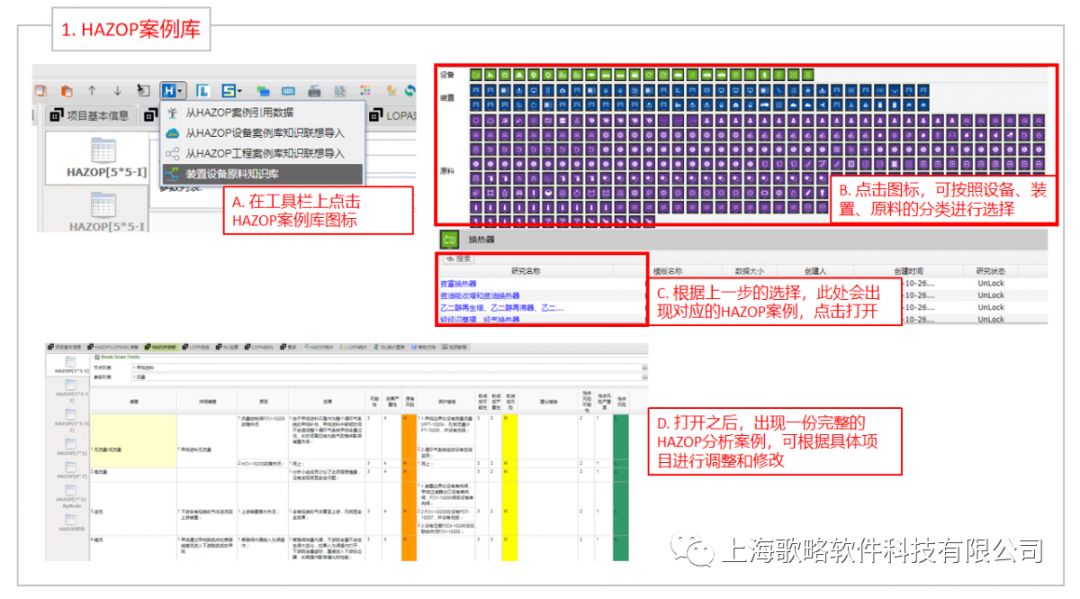Click the printer icon in toolbar
This screenshot has width=1080, height=599.
point(314,90)
